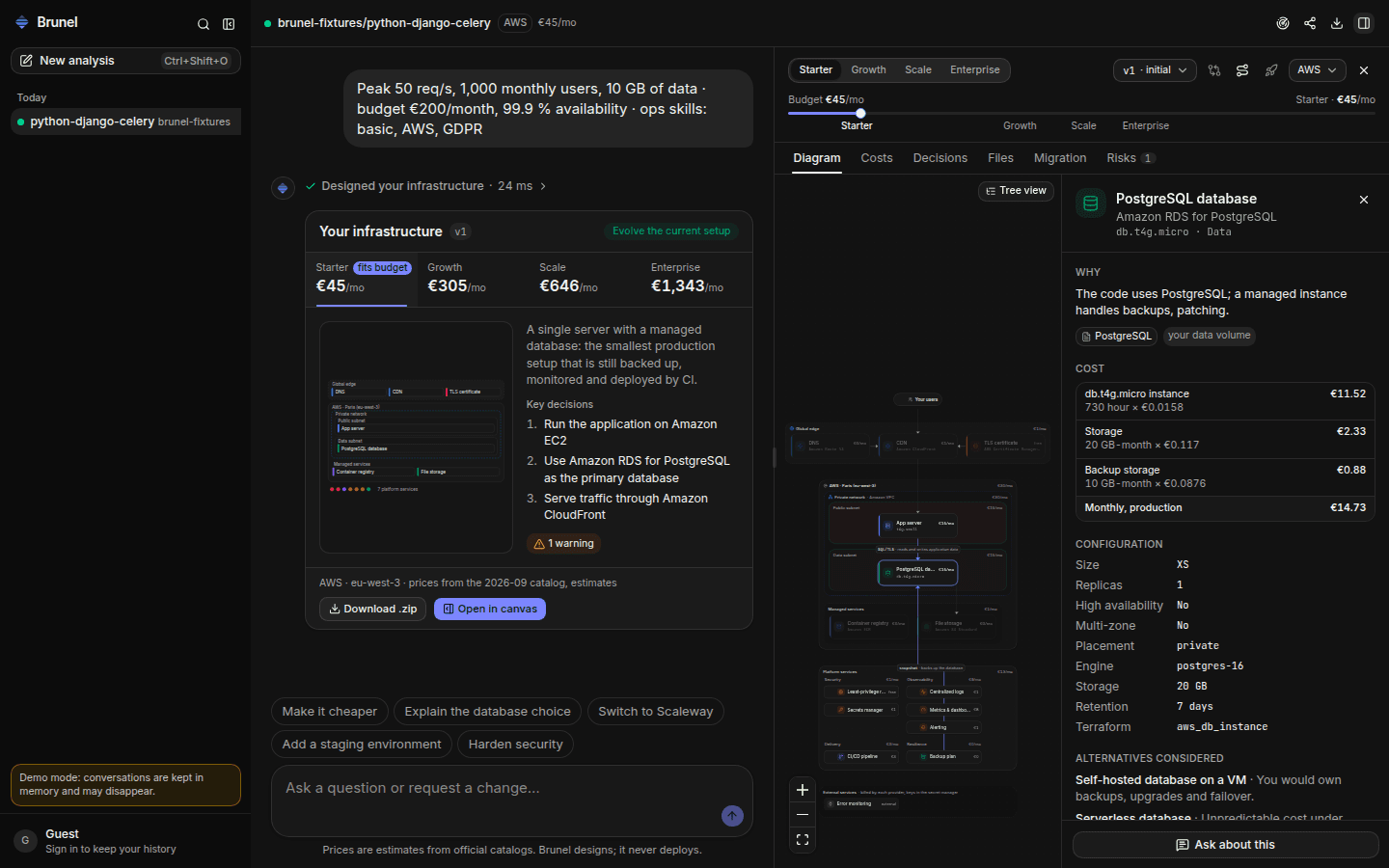Close the PostgreSQL database detail panel

tap(1364, 200)
